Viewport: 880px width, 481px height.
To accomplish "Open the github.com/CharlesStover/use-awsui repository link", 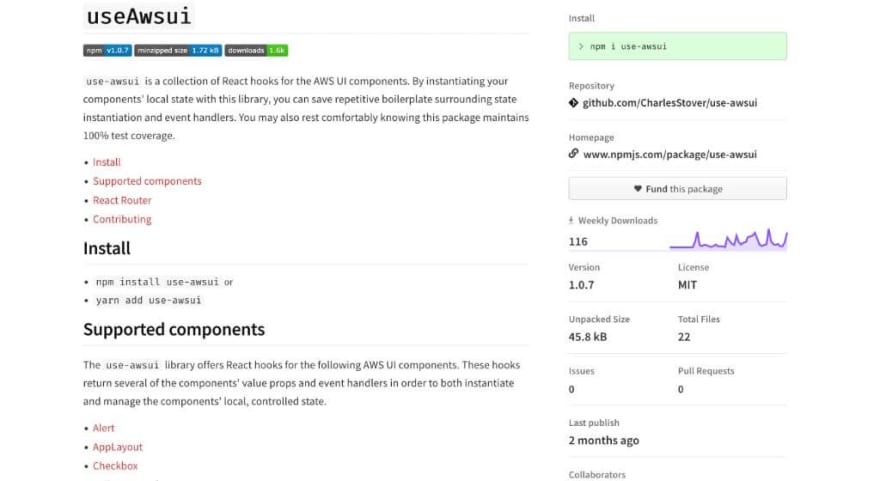I will pos(670,103).
